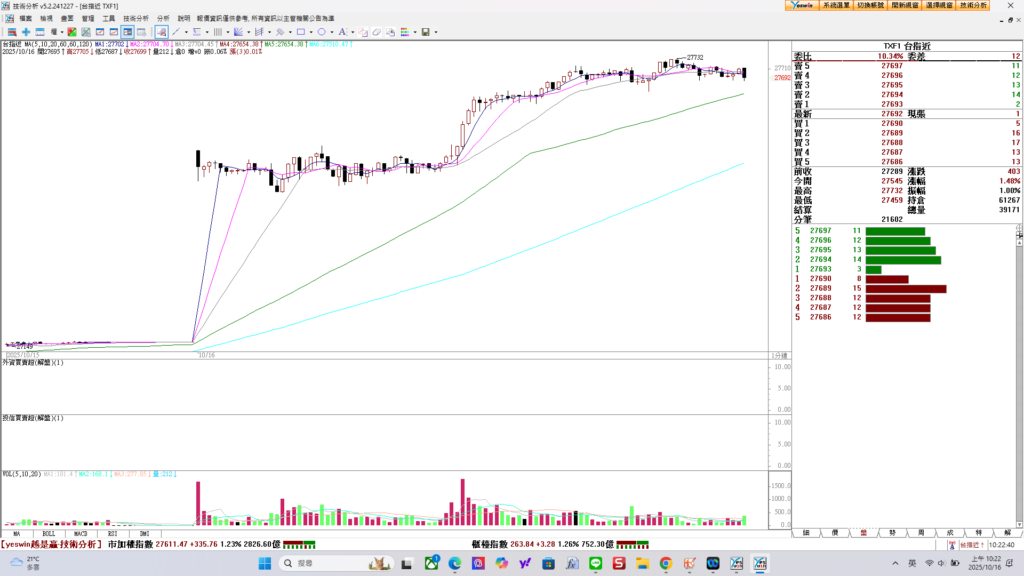
Task: Click the 切換帳號 button
Action: click(870, 5)
